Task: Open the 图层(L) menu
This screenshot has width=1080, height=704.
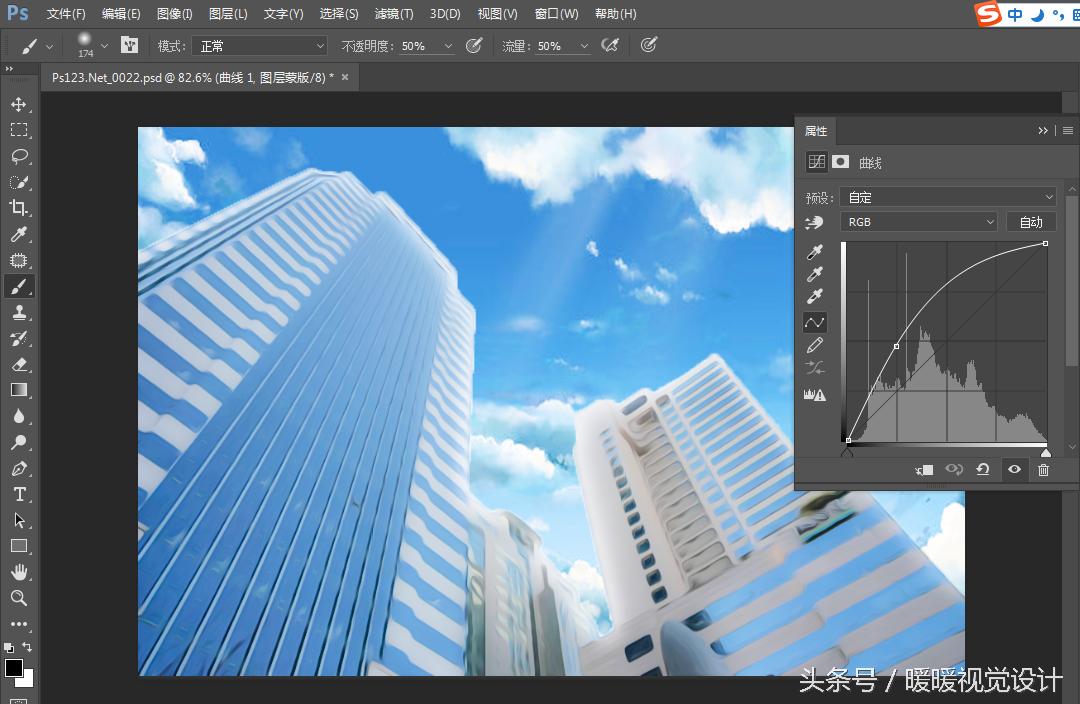Action: [228, 14]
